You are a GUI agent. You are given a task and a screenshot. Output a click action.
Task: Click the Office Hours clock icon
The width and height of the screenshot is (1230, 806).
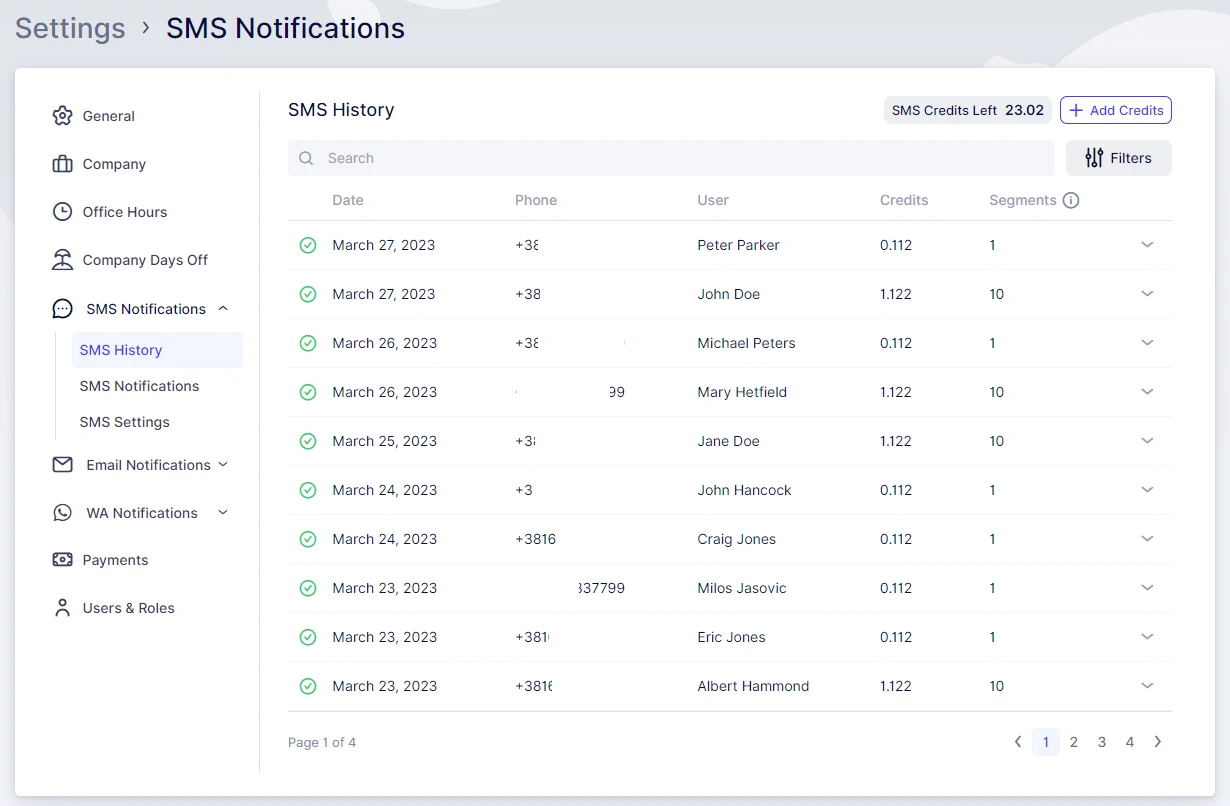[62, 212]
